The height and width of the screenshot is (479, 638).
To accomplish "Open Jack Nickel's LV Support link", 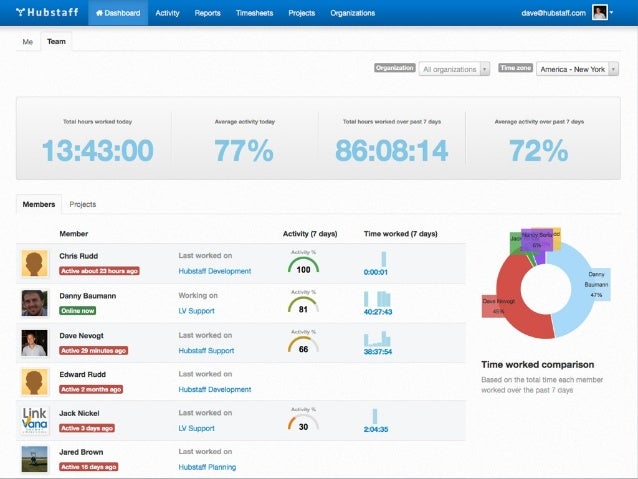I will (x=197, y=428).
